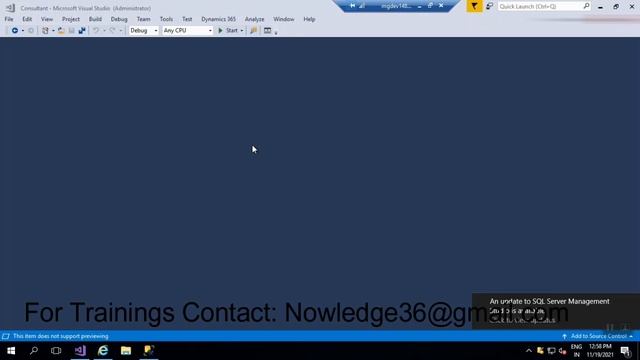The width and height of the screenshot is (640, 360).
Task: Close the remote session via connection bar
Action: pos(441,6)
